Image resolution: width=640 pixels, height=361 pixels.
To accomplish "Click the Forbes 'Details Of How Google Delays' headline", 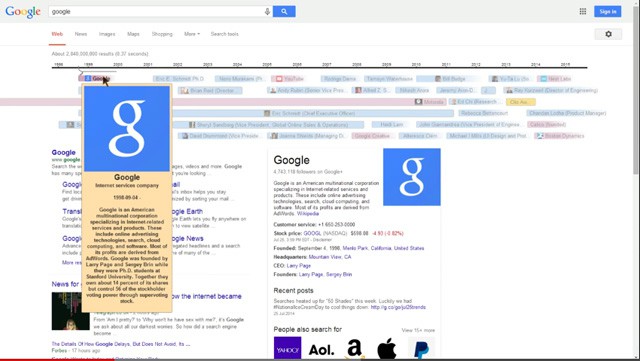I will (x=121, y=344).
